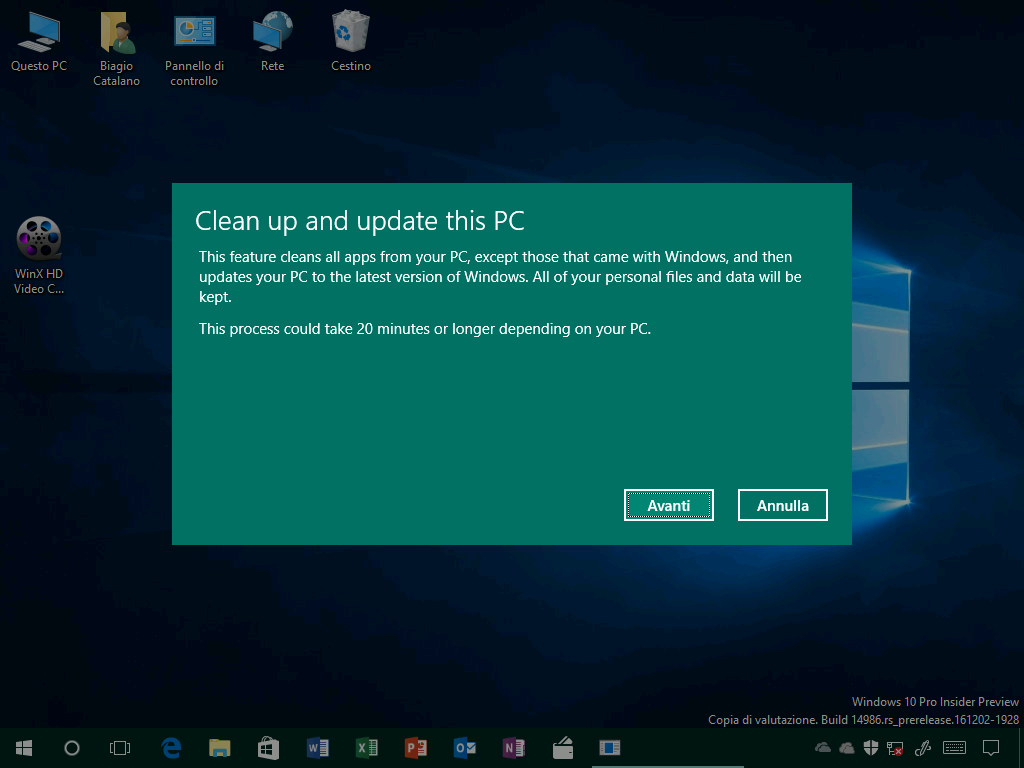
Task: Launch OneNote from the taskbar
Action: click(513, 748)
